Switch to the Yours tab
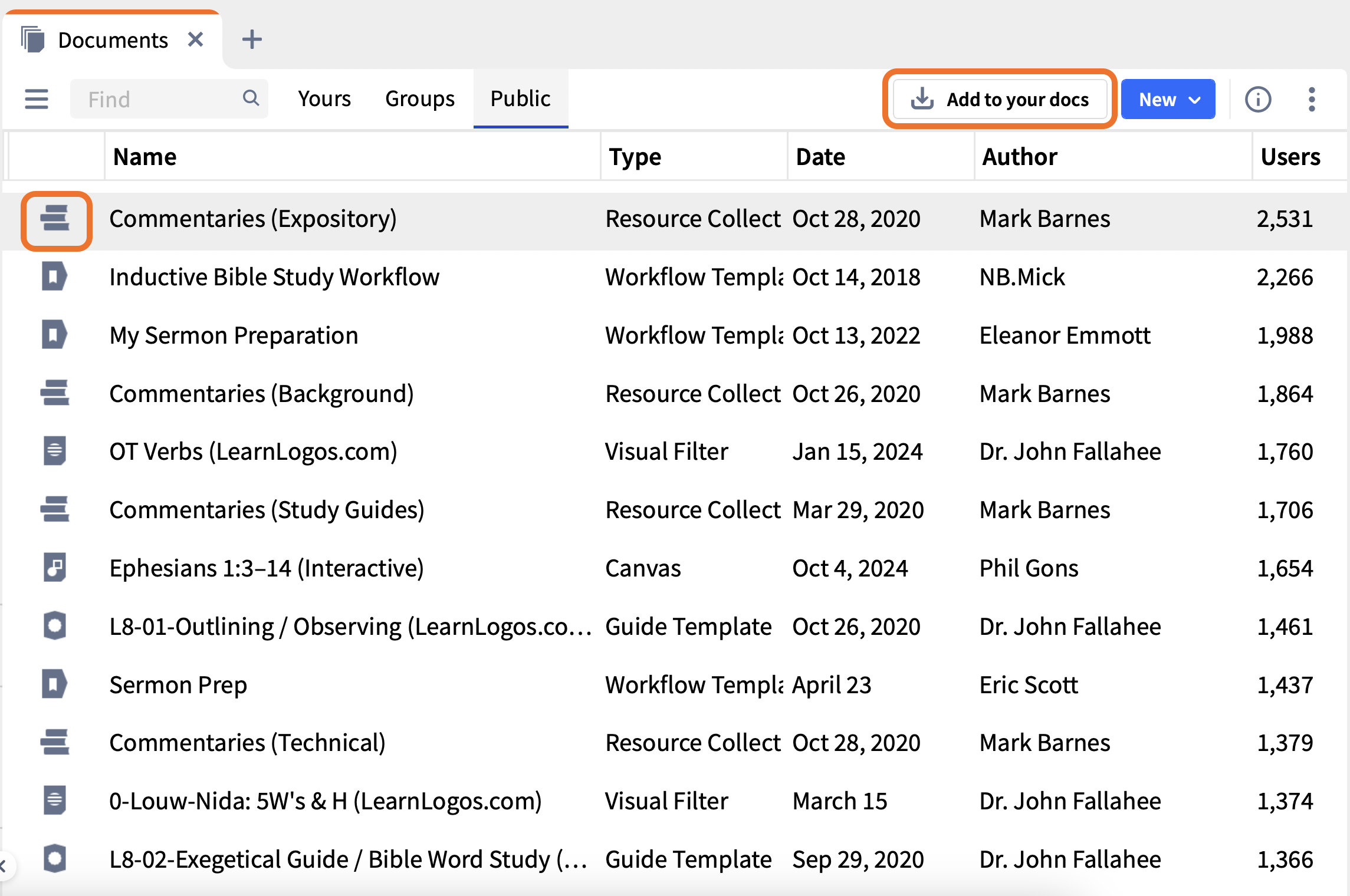 click(324, 98)
